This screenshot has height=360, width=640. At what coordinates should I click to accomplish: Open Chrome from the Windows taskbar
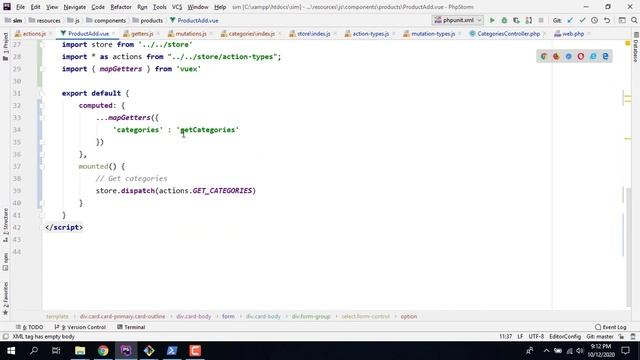pyautogui.click(x=103, y=351)
